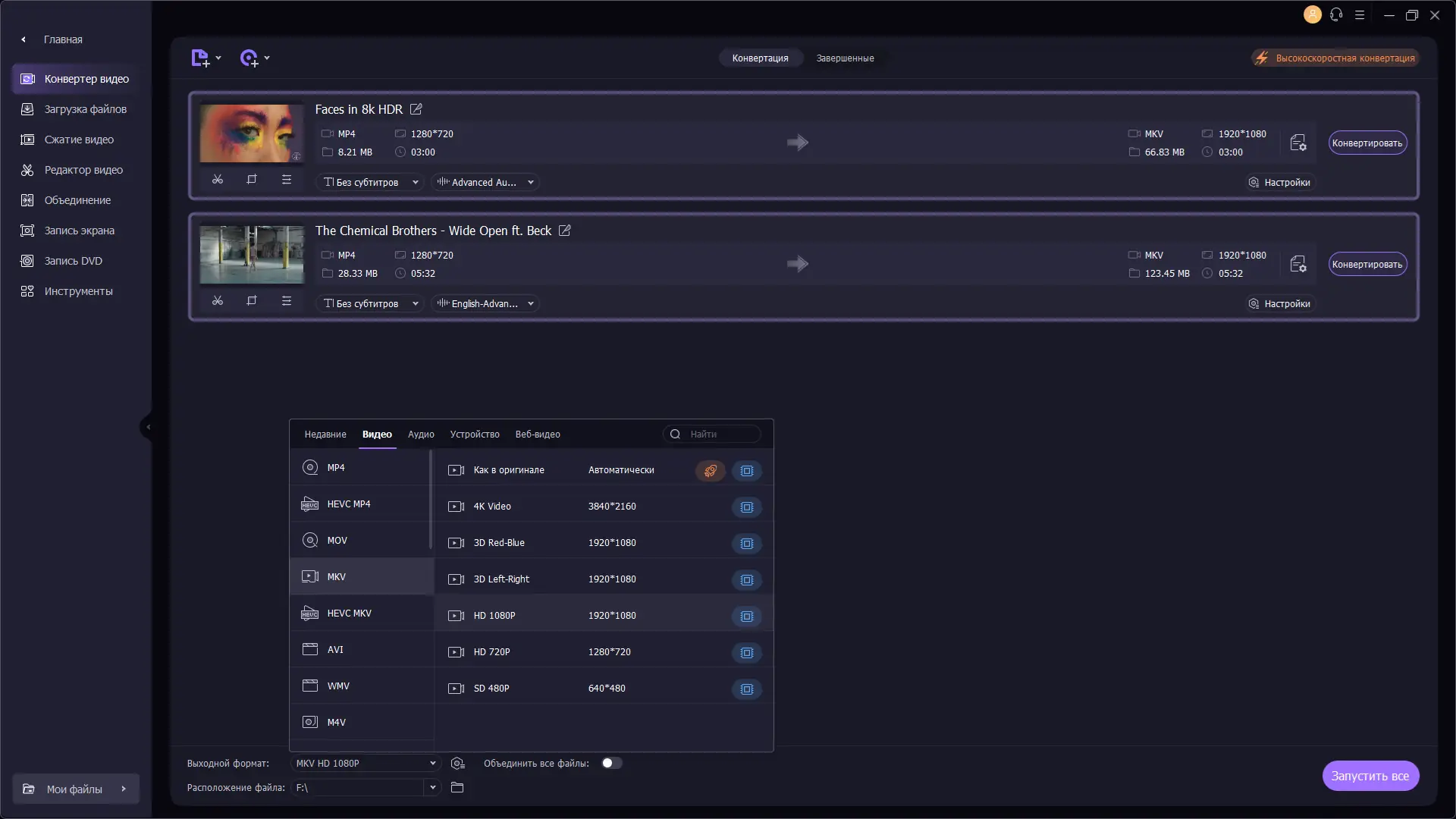Collapse the left sidebar panel
Screen dimensions: 1456x819
click(148, 427)
